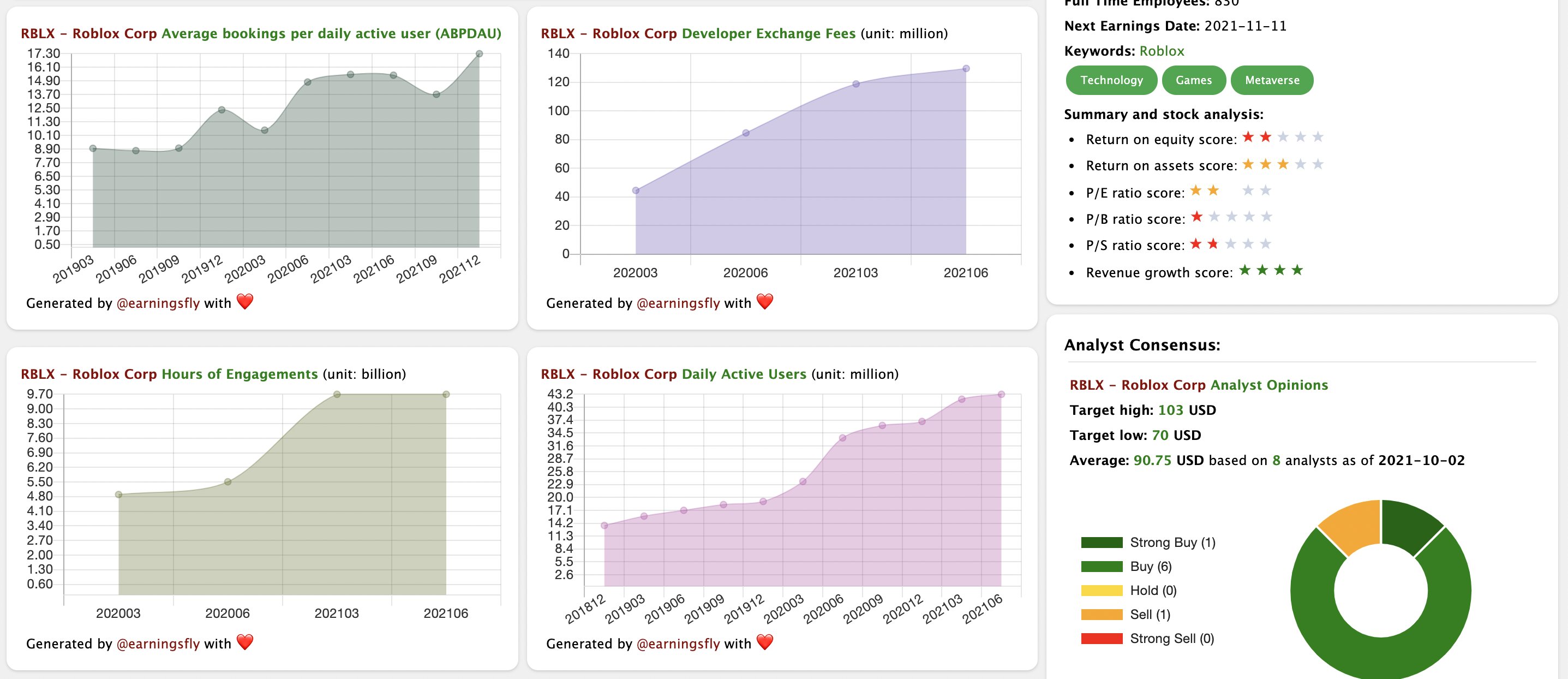This screenshot has width=1568, height=679.
Task: Click the Analyst Consensus heading
Action: [x=1142, y=346]
